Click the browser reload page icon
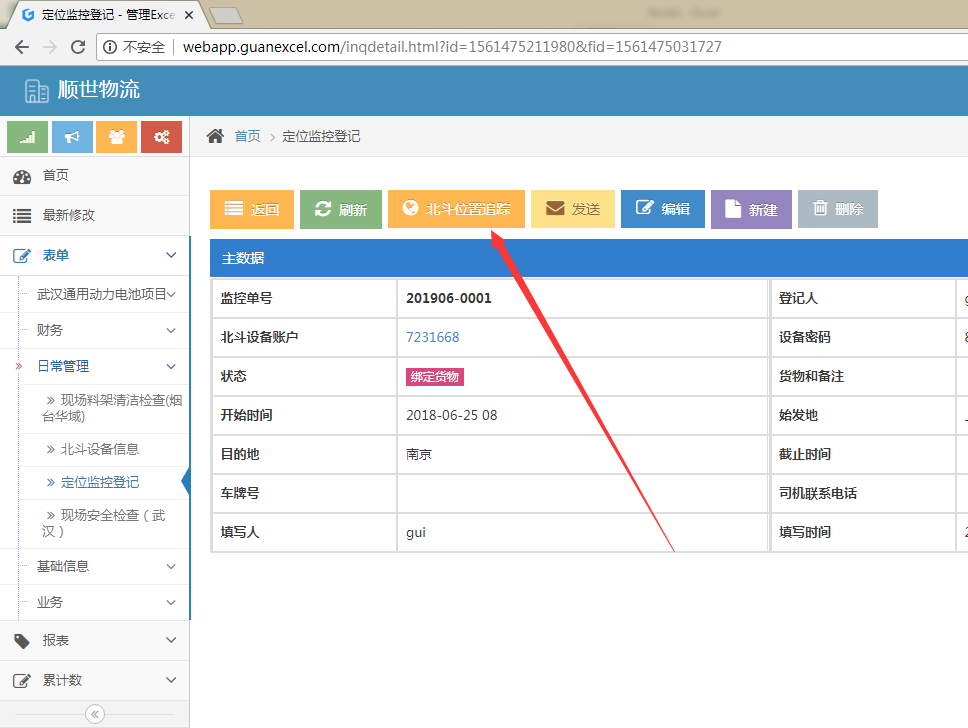Screen dimensions: 968x728 78,47
